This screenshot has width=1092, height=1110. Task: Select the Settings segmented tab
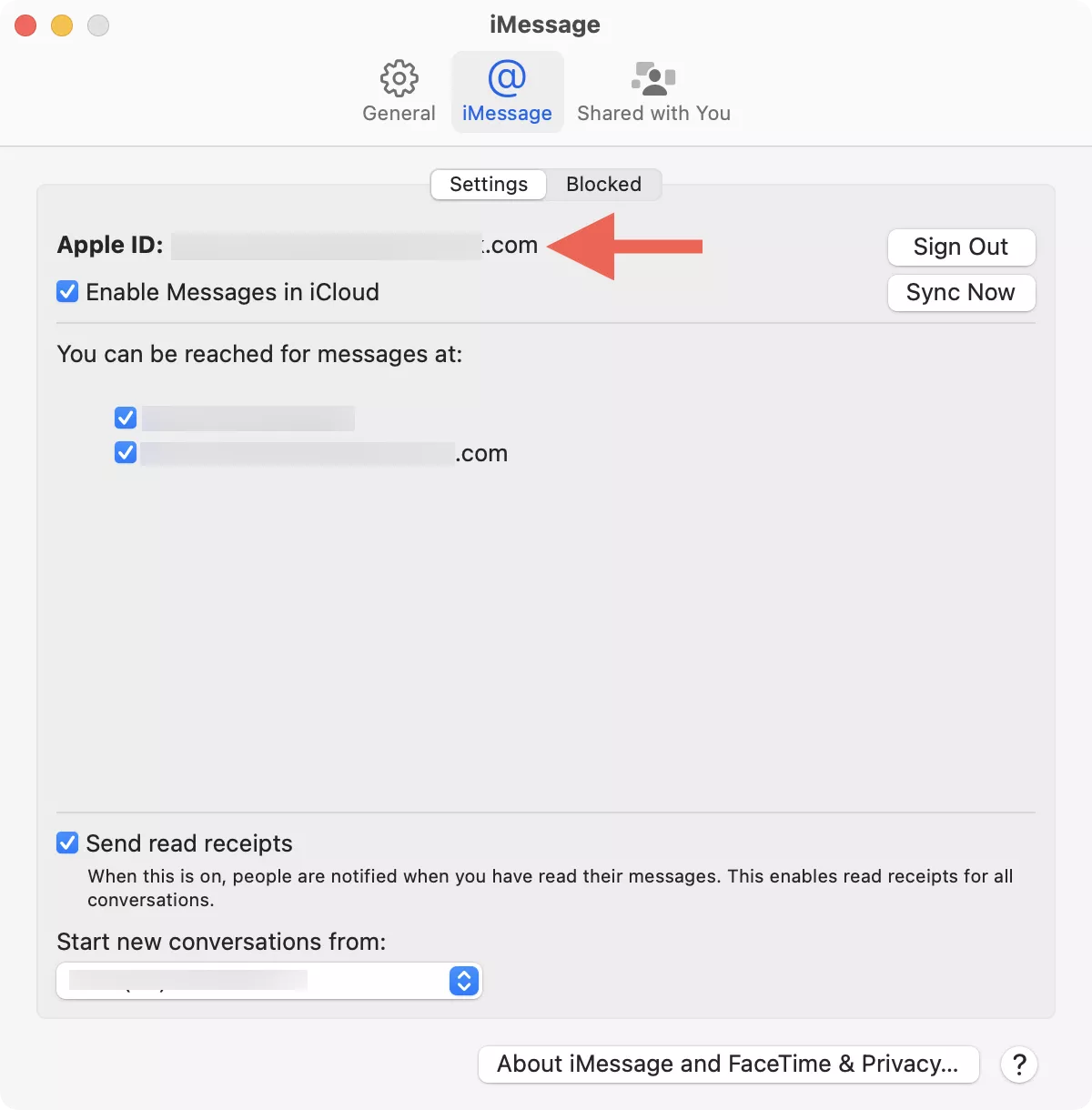[489, 185]
